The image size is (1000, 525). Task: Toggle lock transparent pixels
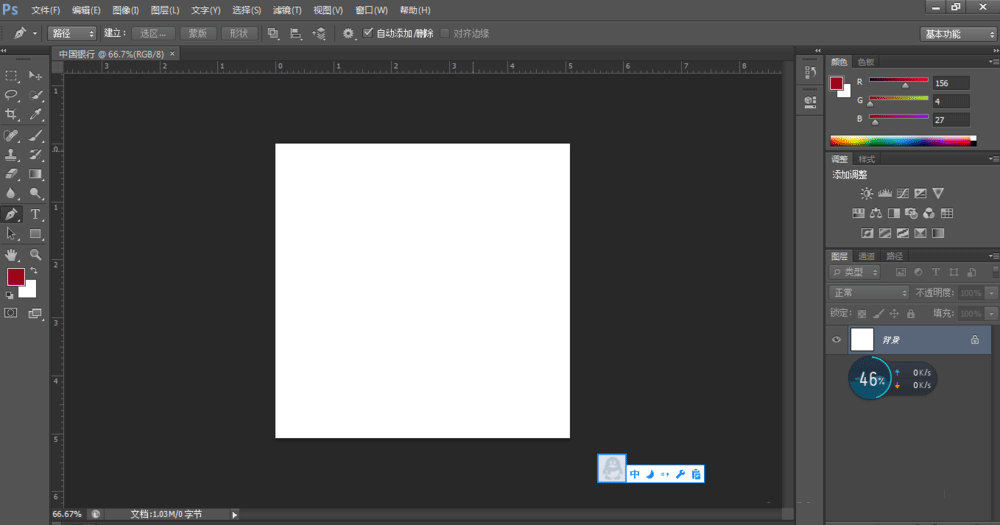(x=862, y=313)
